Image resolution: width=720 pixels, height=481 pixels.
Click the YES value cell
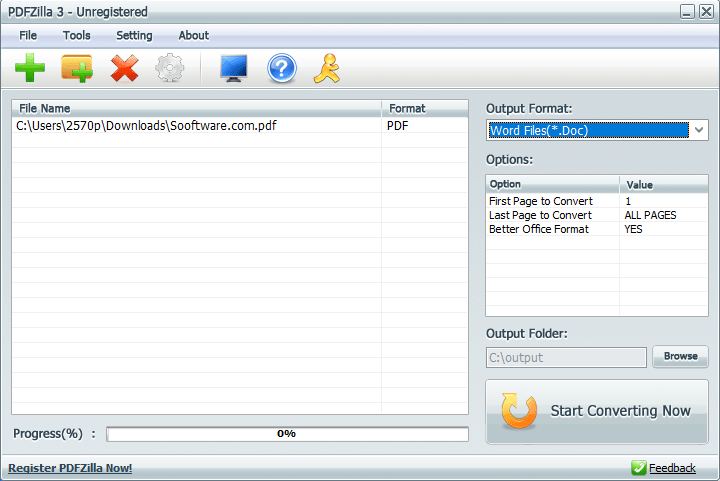click(633, 229)
